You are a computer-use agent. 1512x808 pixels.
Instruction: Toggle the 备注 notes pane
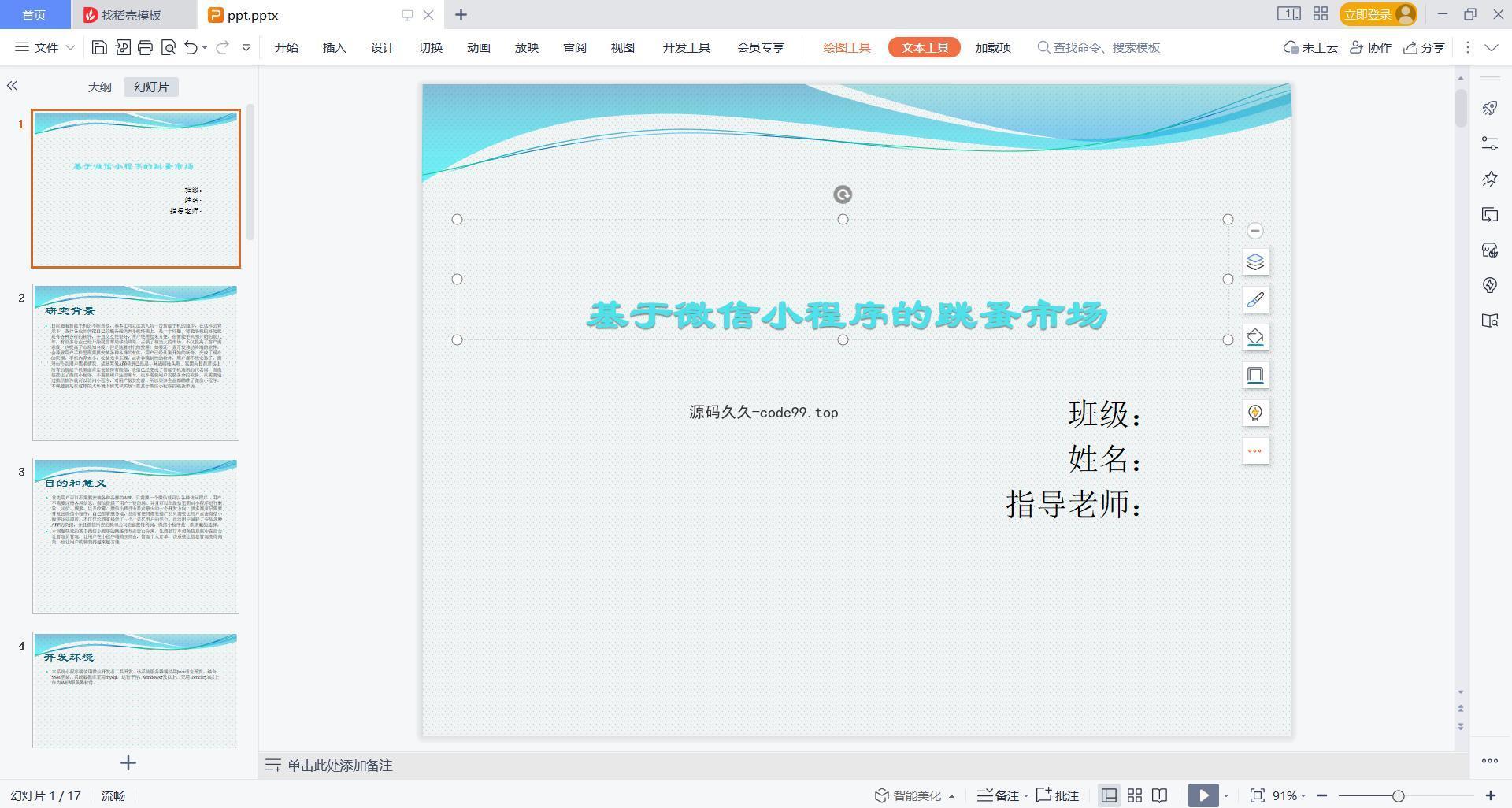pyautogui.click(x=1002, y=795)
